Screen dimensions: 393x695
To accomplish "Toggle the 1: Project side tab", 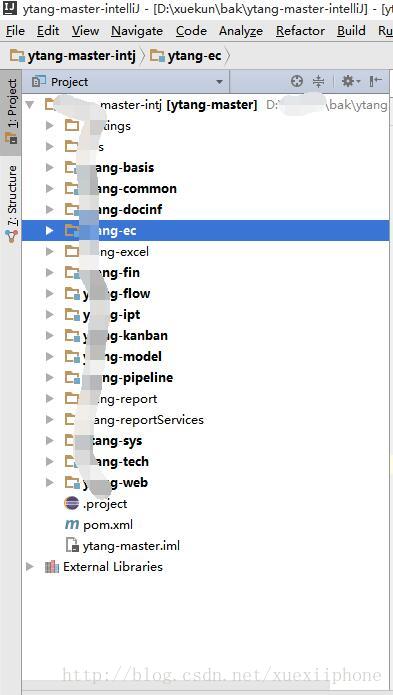I will (x=11, y=112).
